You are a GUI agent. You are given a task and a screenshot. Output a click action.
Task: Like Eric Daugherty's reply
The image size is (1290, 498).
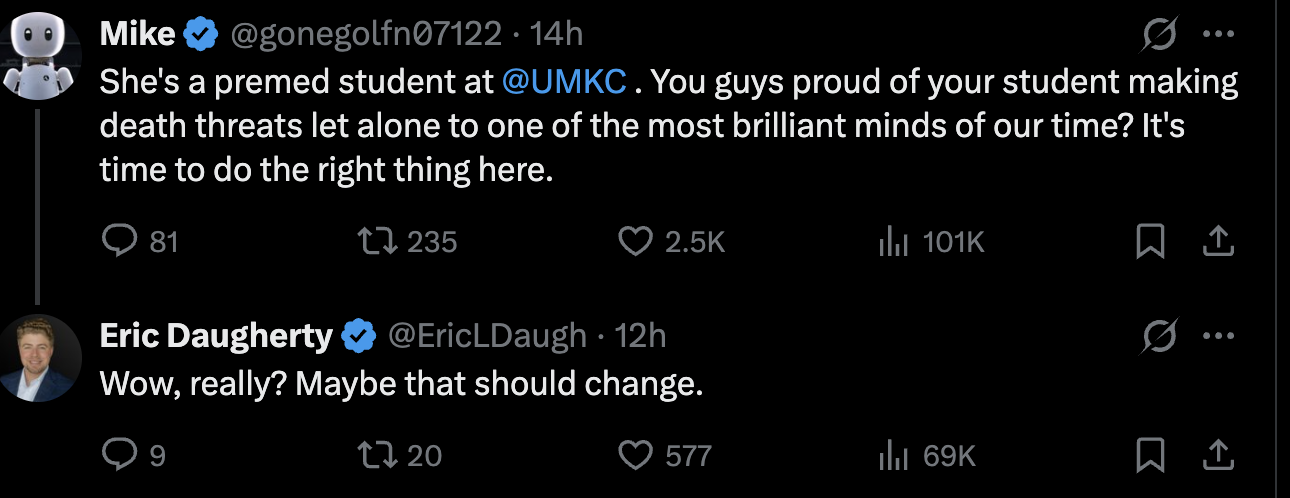pos(636,456)
